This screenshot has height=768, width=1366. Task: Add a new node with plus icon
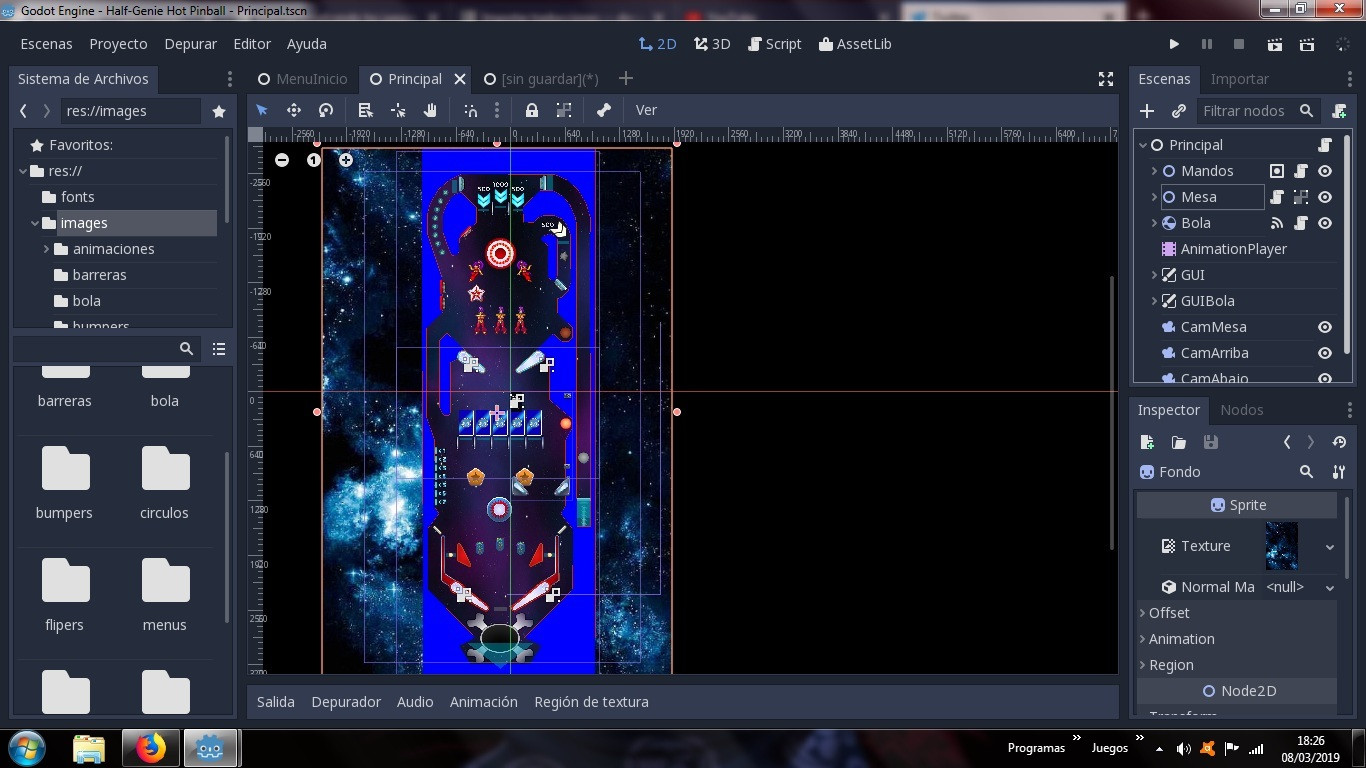click(x=1147, y=111)
